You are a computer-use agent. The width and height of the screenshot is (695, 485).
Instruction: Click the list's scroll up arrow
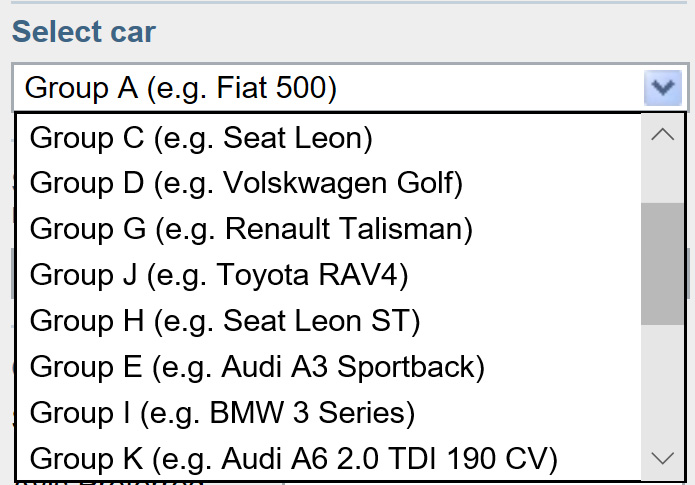662,135
